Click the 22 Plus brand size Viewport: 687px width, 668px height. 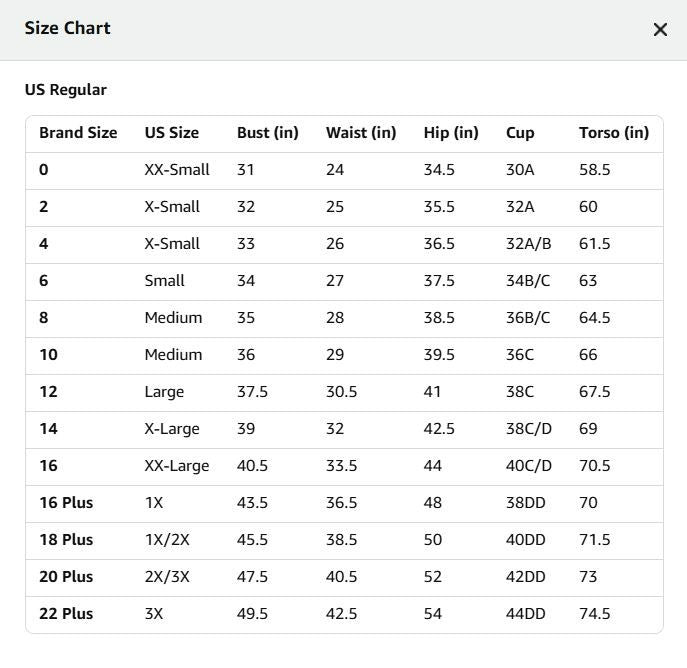tap(66, 614)
